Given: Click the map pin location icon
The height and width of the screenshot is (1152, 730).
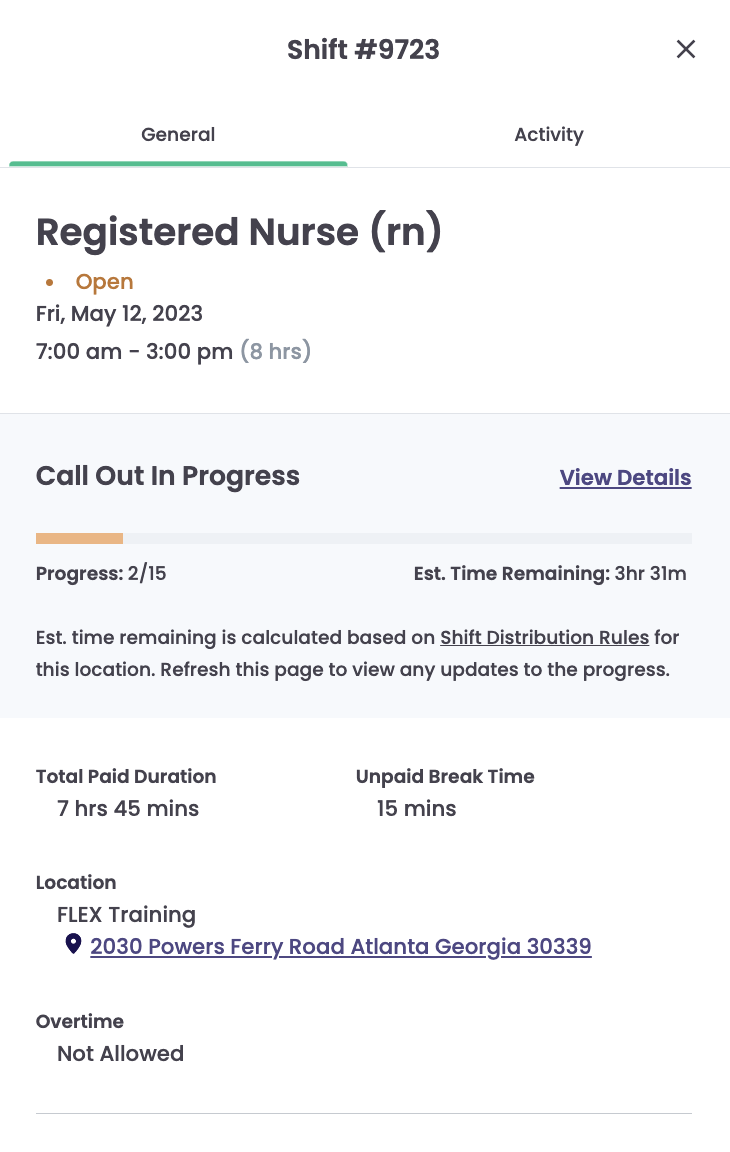Looking at the screenshot, I should 73,943.
